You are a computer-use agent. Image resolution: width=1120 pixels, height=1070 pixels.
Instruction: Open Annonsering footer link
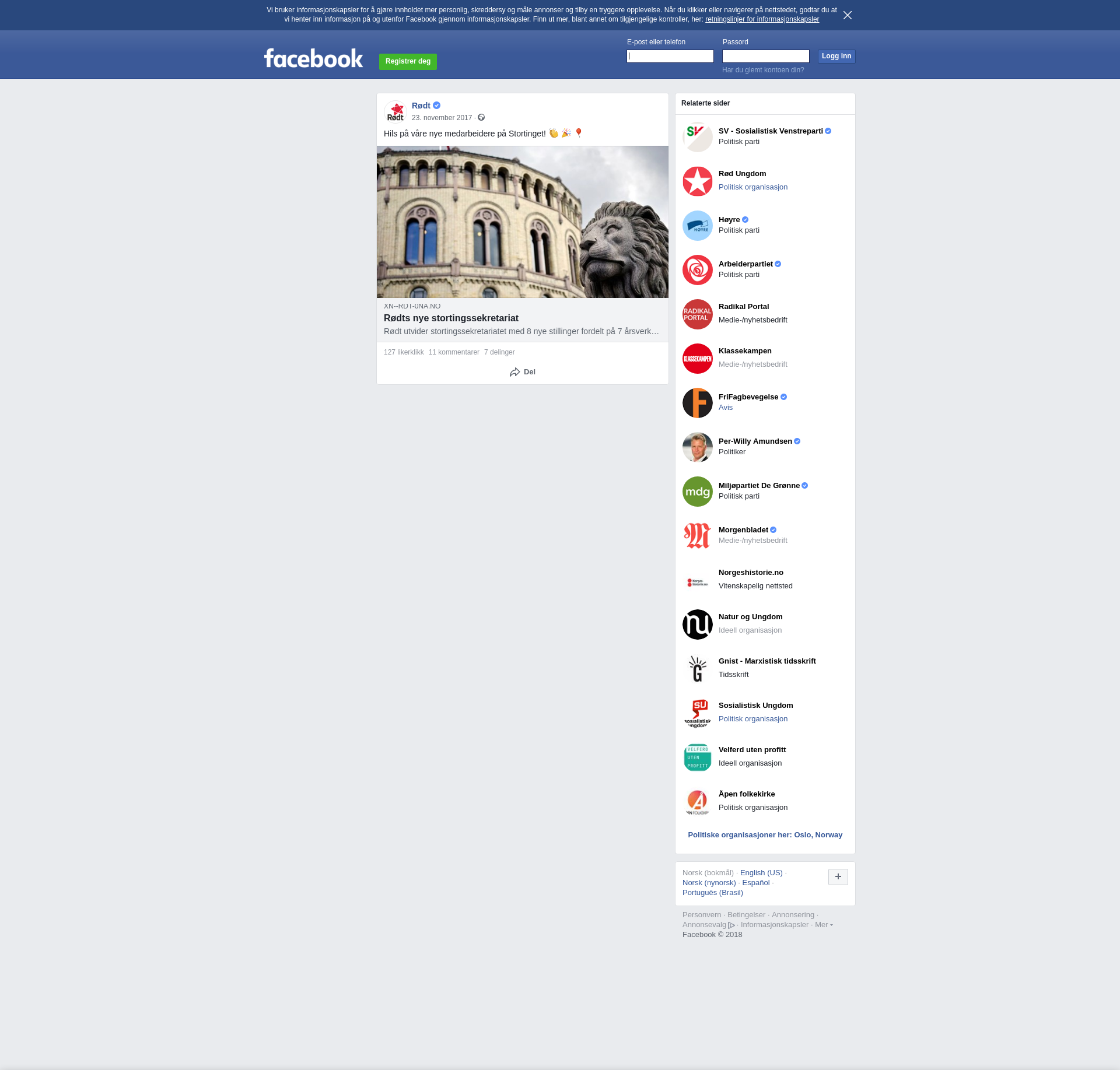tap(793, 915)
